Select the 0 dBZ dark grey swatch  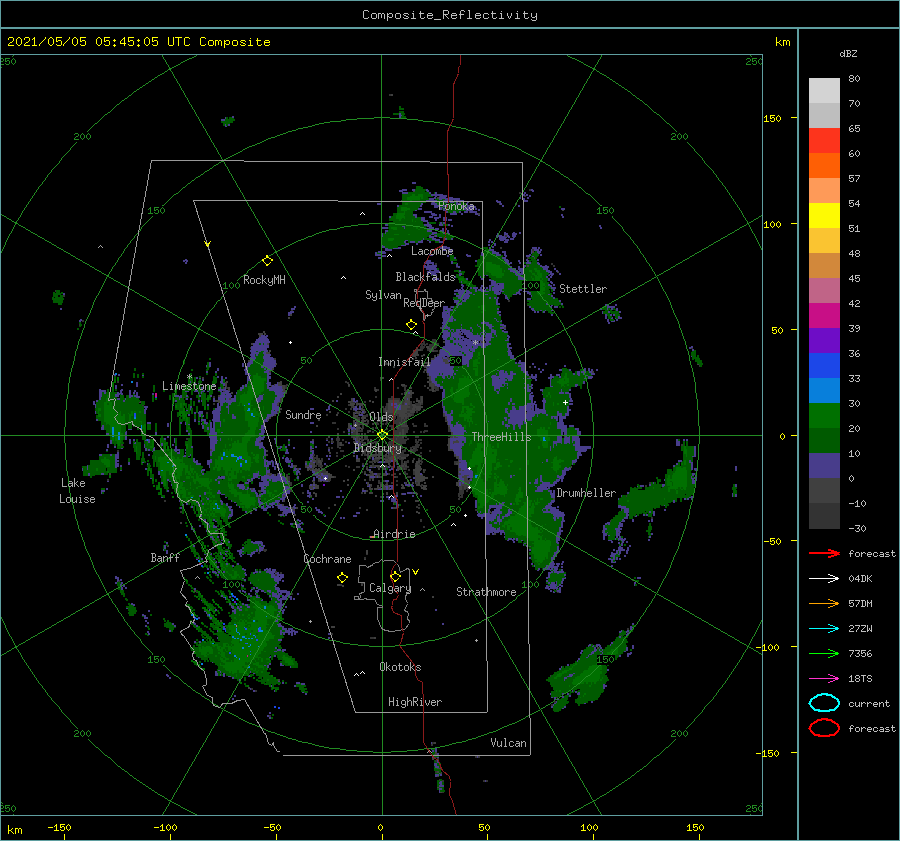[824, 490]
